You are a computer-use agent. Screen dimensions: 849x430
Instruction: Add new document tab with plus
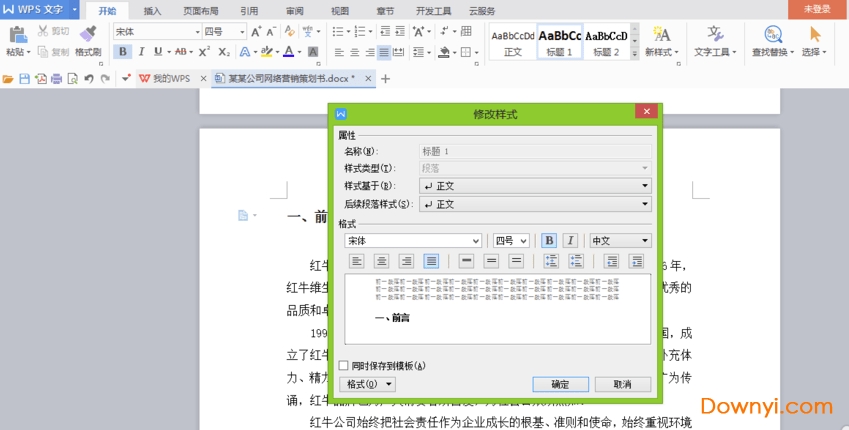[x=386, y=79]
